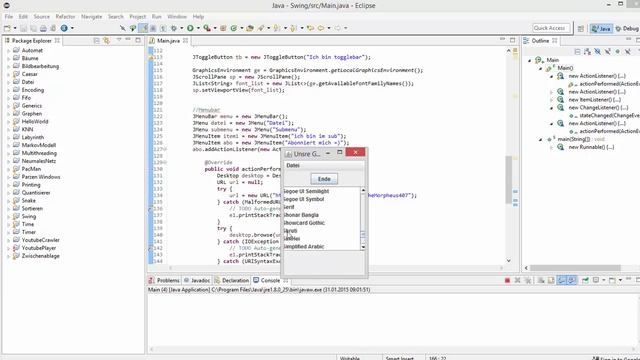Click Sort icon in Outline toolbar
The height and width of the screenshot is (360, 640).
coord(587,51)
